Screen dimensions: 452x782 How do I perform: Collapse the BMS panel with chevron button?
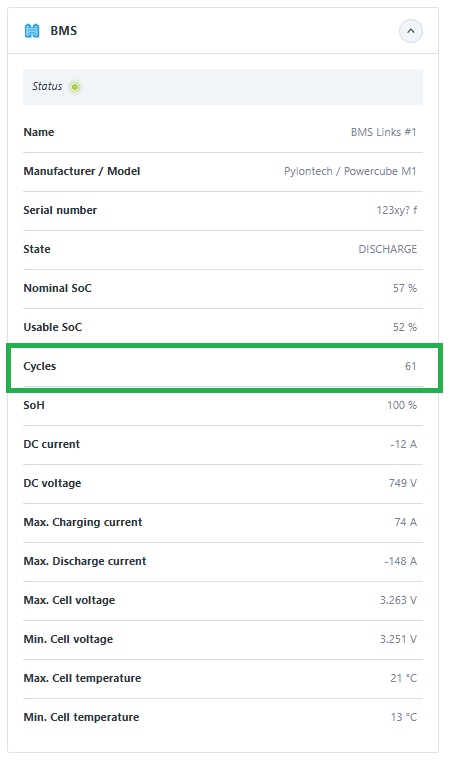(x=411, y=31)
